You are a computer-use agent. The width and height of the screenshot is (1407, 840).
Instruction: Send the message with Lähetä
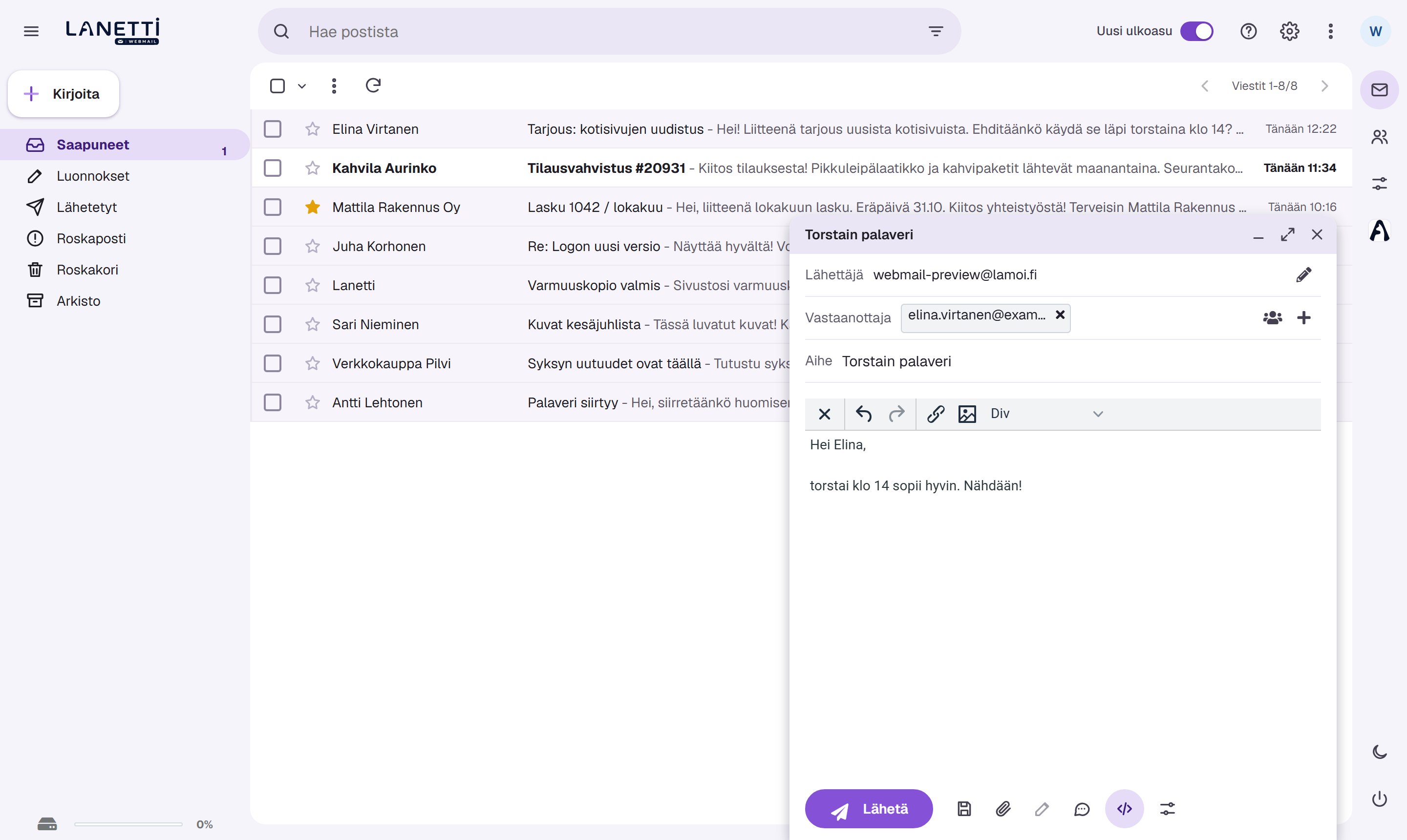click(869, 808)
